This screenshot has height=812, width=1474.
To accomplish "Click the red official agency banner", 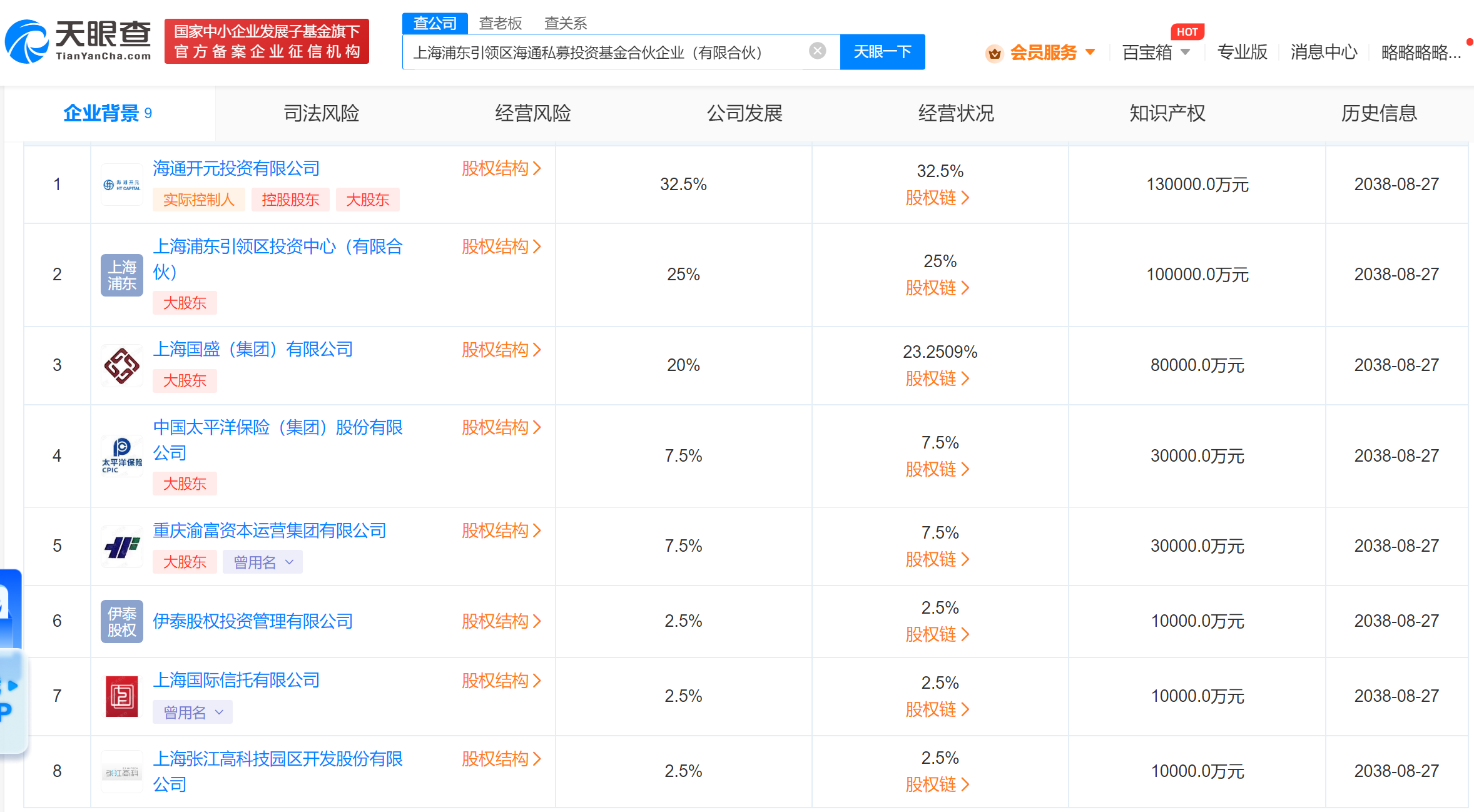I will click(267, 41).
